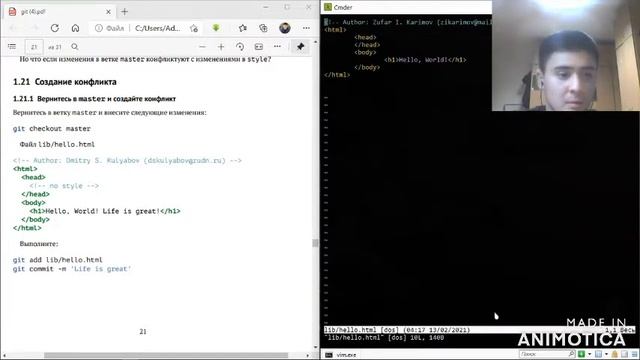This screenshot has height=360, width=640.
Task: Search inside the PDF document
Action: click(75, 47)
